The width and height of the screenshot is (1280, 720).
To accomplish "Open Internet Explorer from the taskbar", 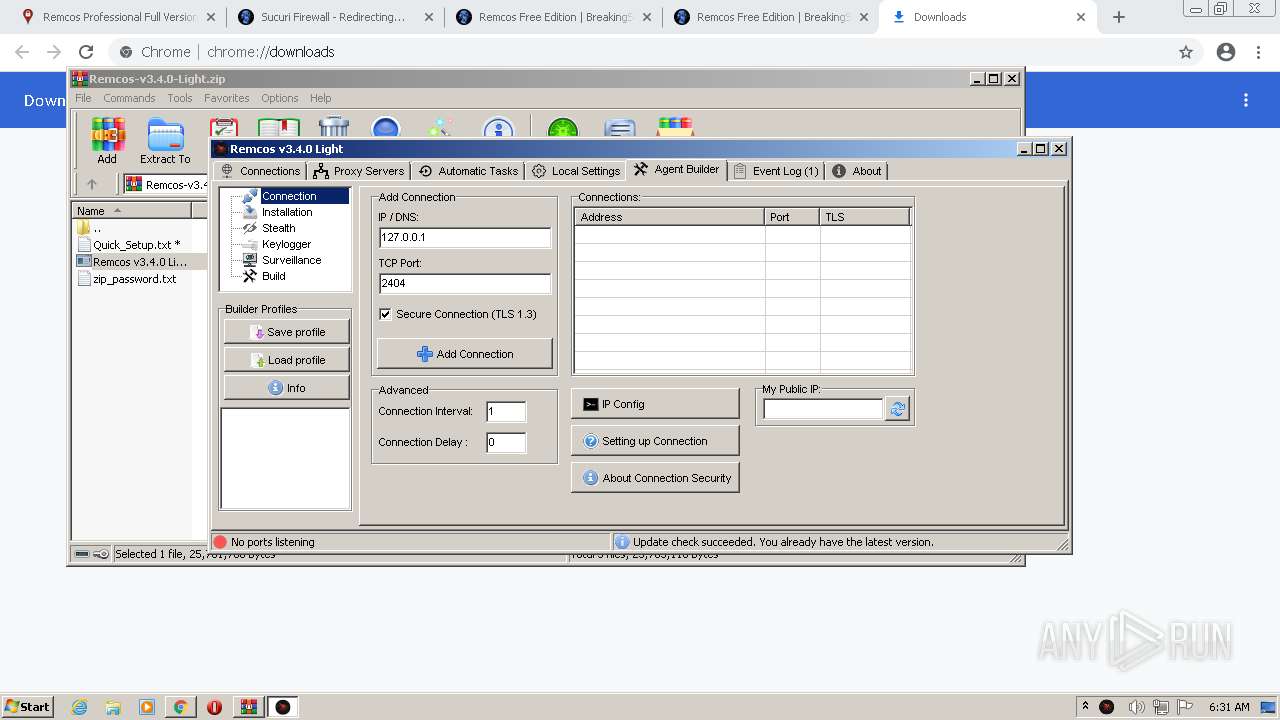I will point(79,707).
